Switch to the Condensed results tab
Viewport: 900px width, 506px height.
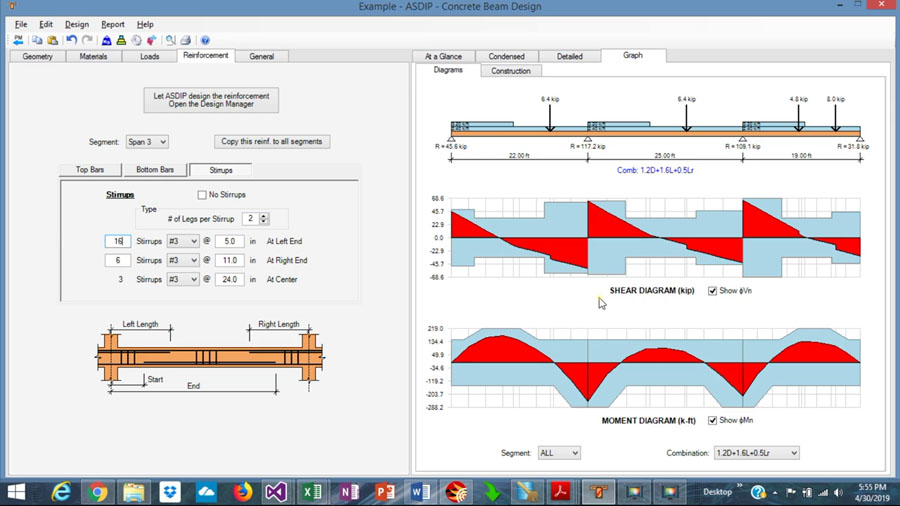pos(506,56)
